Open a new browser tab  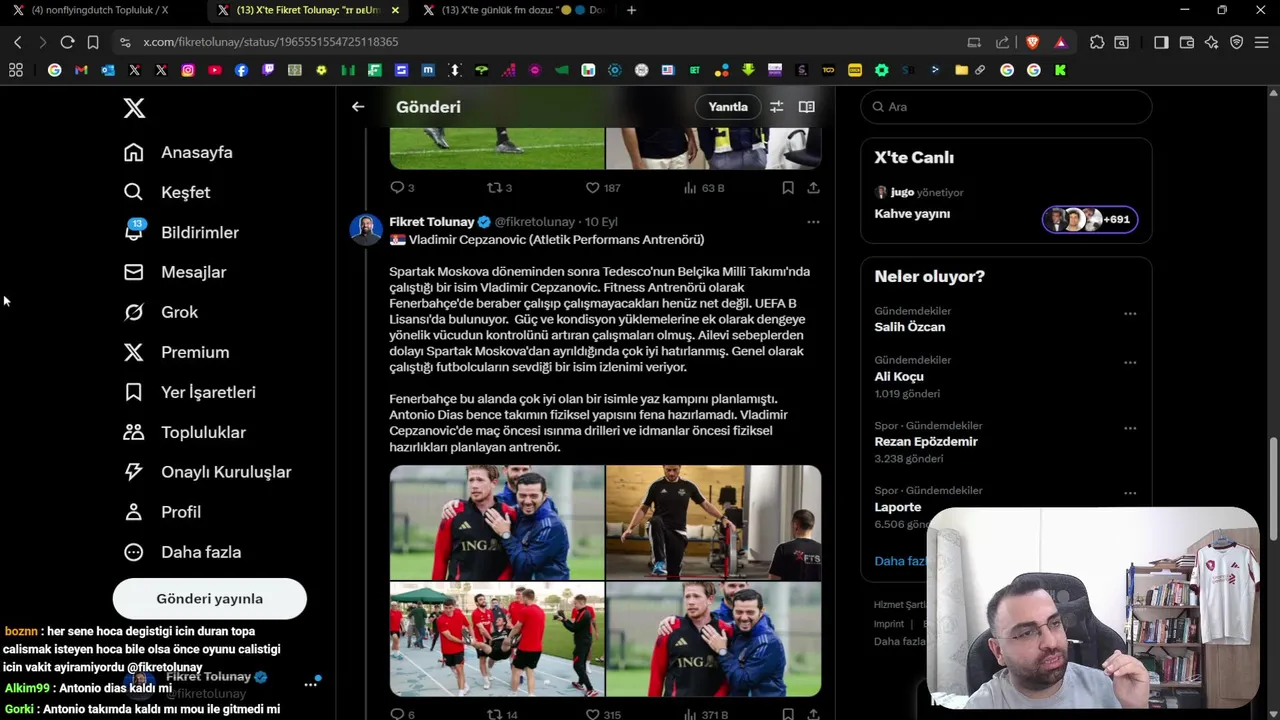tap(631, 10)
